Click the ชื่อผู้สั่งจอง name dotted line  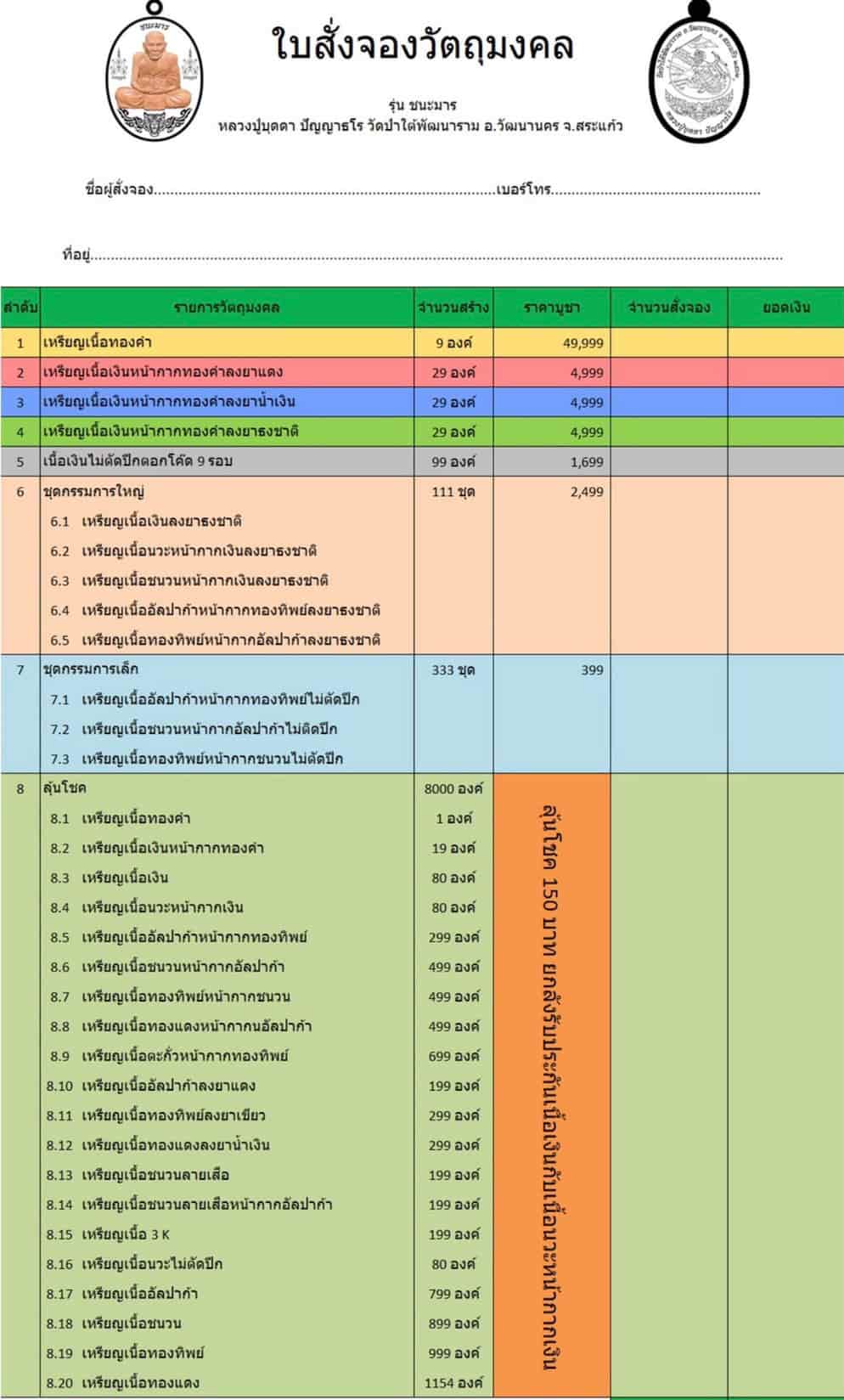click(x=323, y=190)
